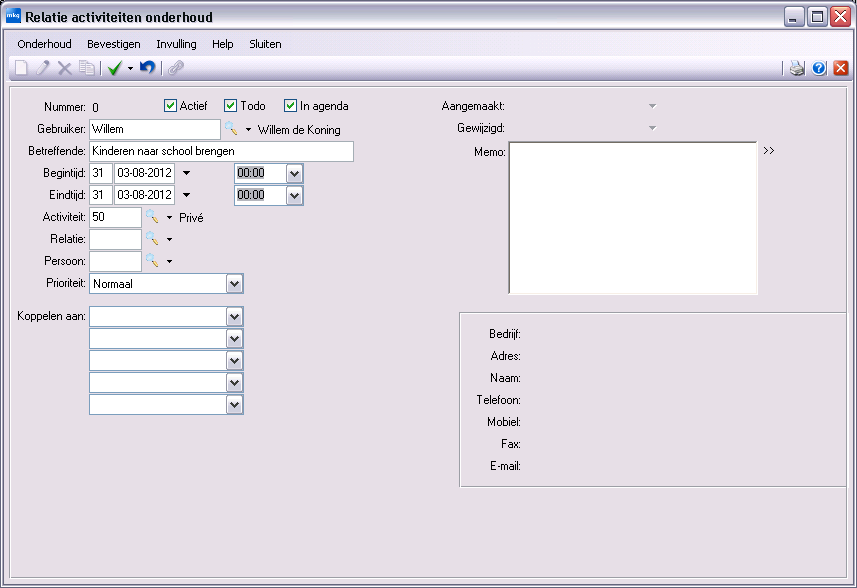Click the red close icon in toolbar

(841, 68)
